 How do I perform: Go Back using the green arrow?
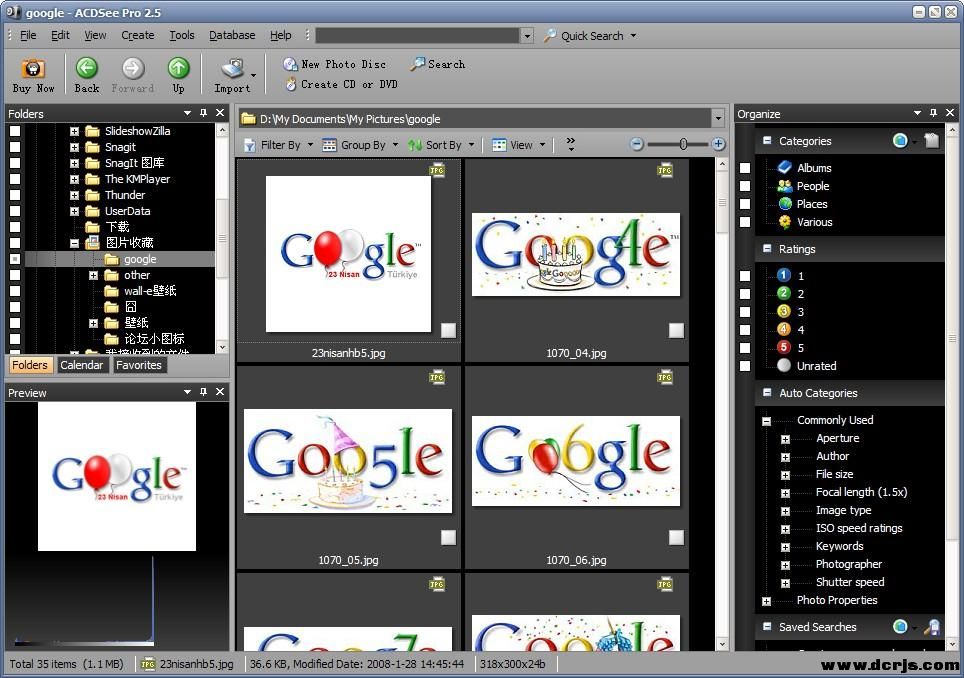[87, 68]
